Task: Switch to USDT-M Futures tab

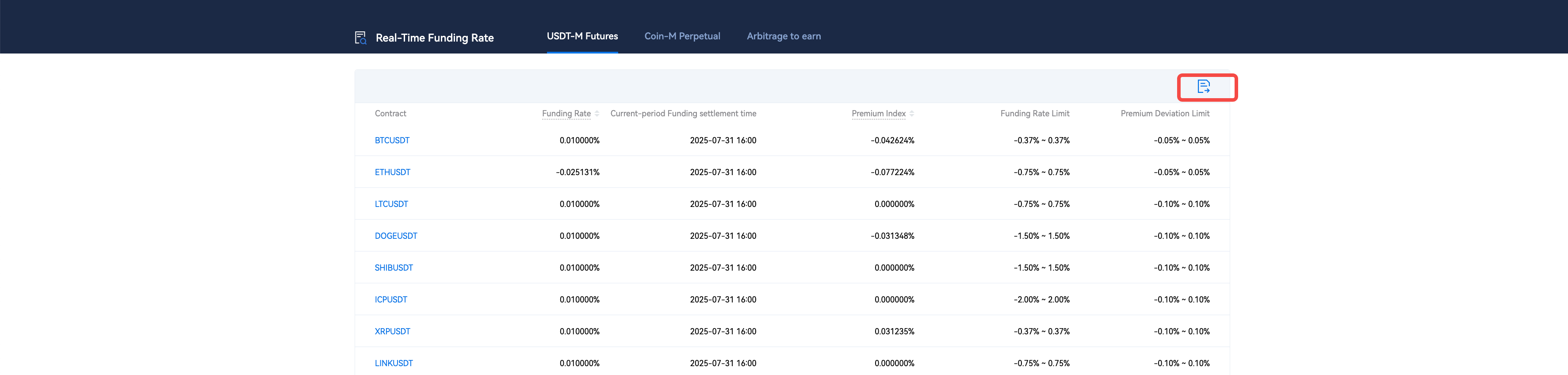Action: pos(582,37)
